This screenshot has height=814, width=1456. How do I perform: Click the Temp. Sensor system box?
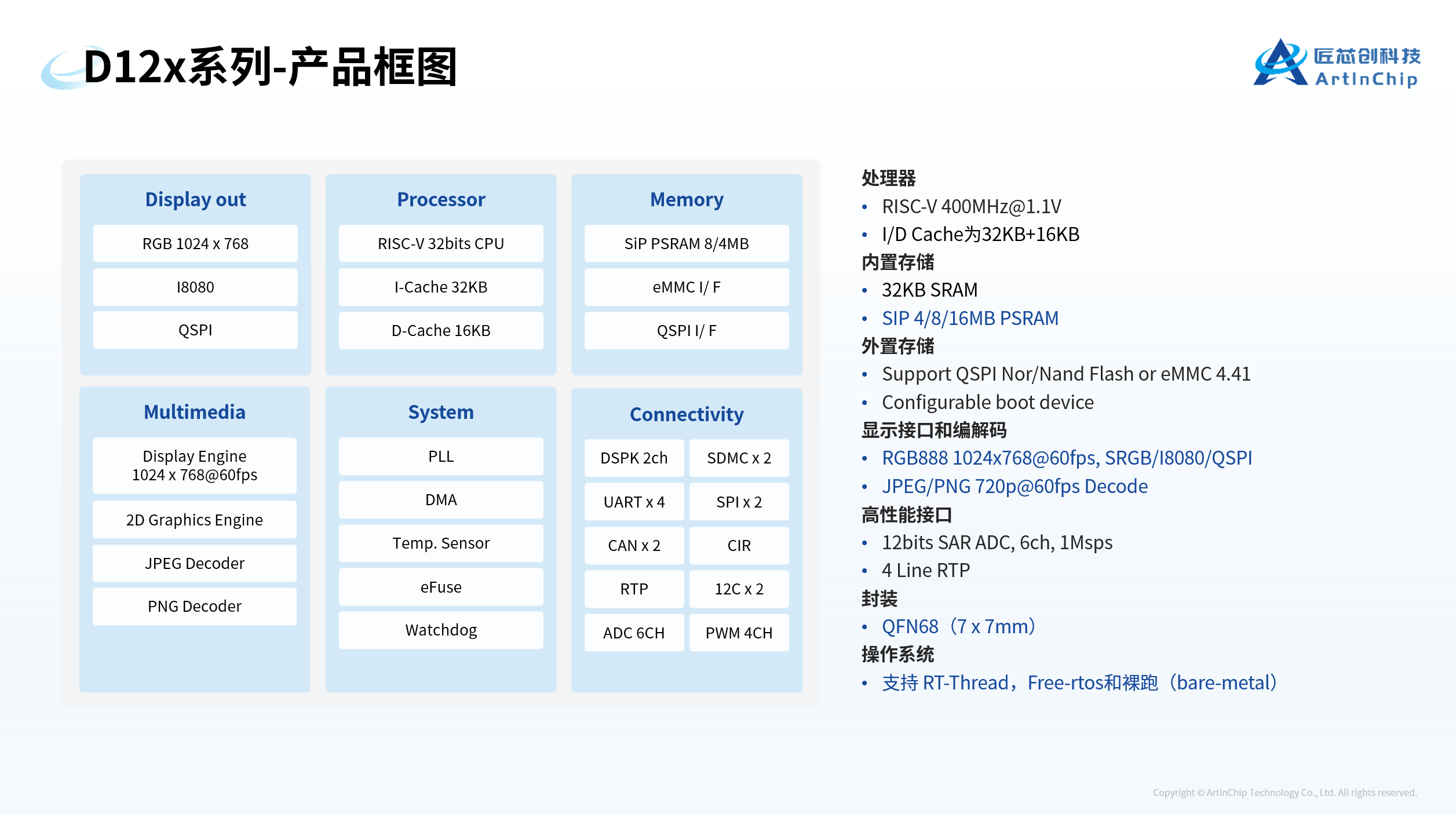pyautogui.click(x=441, y=543)
